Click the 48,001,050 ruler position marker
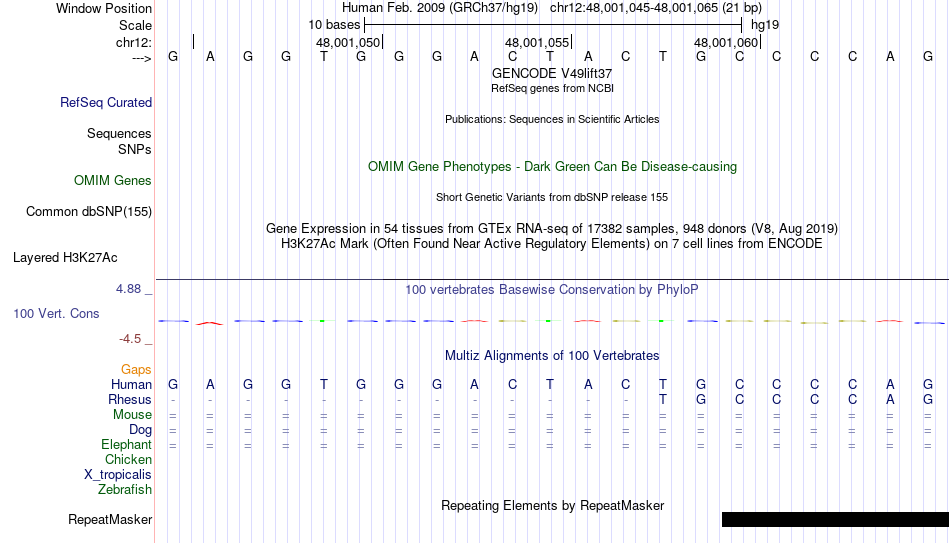The image size is (950, 543). 349,42
